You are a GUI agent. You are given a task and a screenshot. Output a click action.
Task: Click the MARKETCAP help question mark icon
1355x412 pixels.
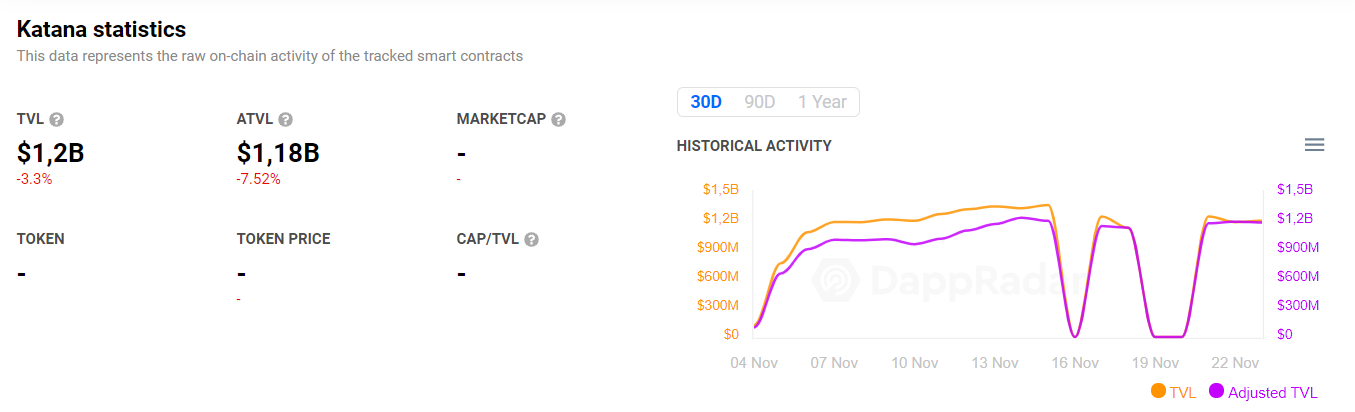[x=559, y=120]
